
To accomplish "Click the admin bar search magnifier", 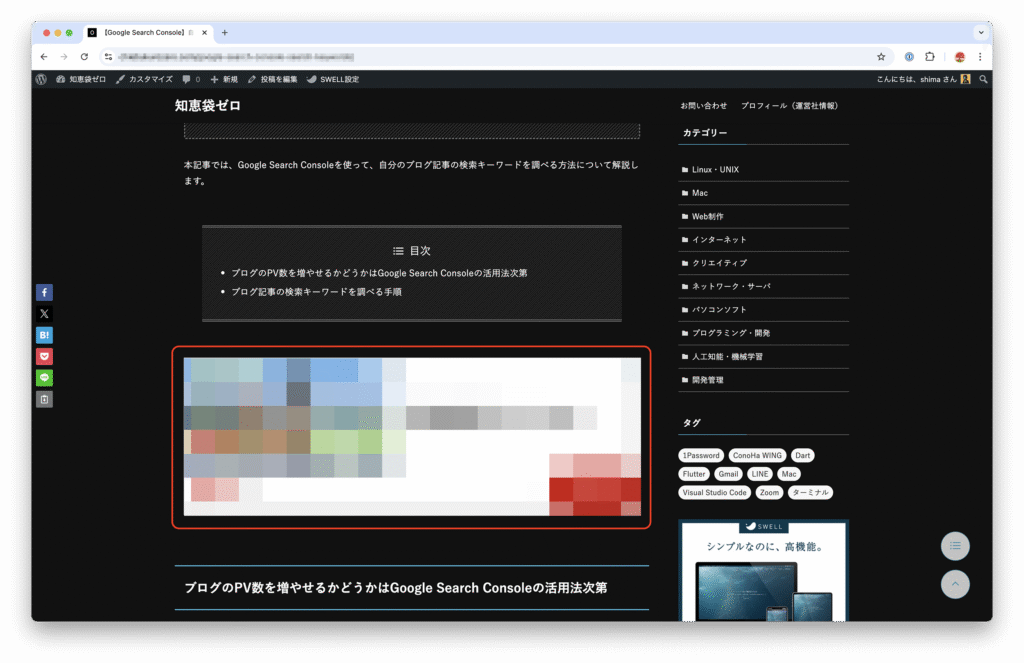I will (983, 79).
